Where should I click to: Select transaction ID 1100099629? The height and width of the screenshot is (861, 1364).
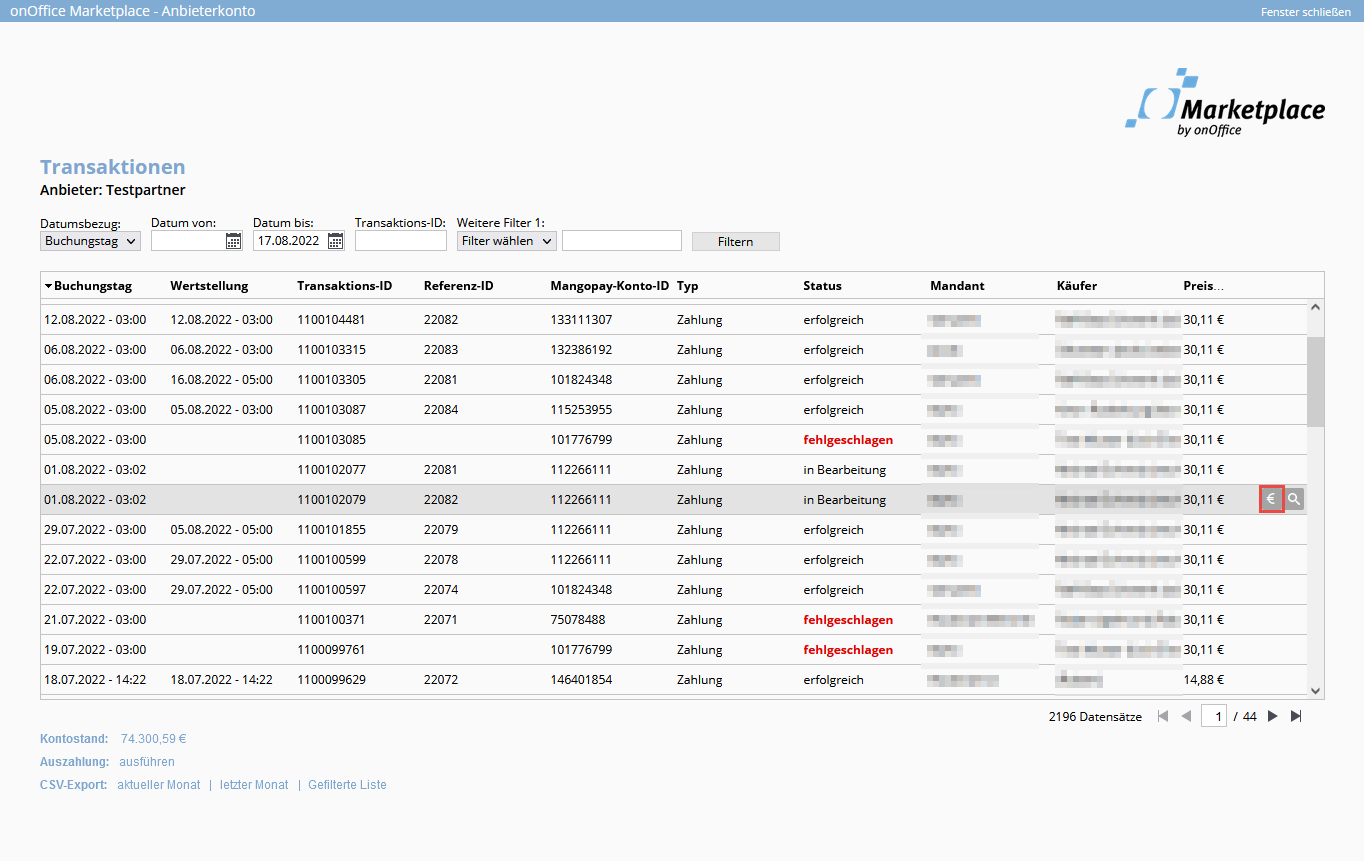(x=331, y=680)
